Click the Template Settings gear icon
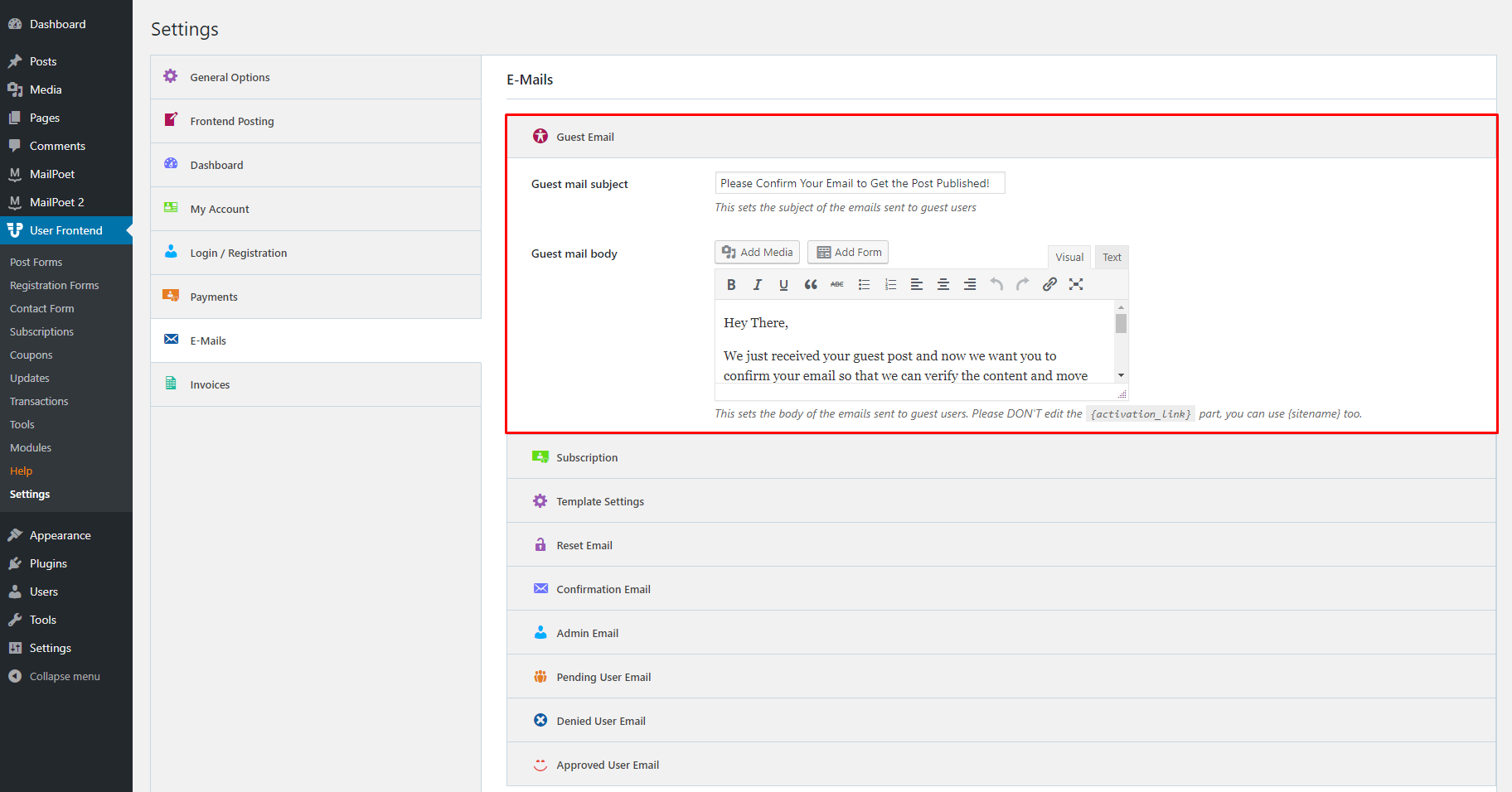This screenshot has height=792, width=1512. pos(540,500)
